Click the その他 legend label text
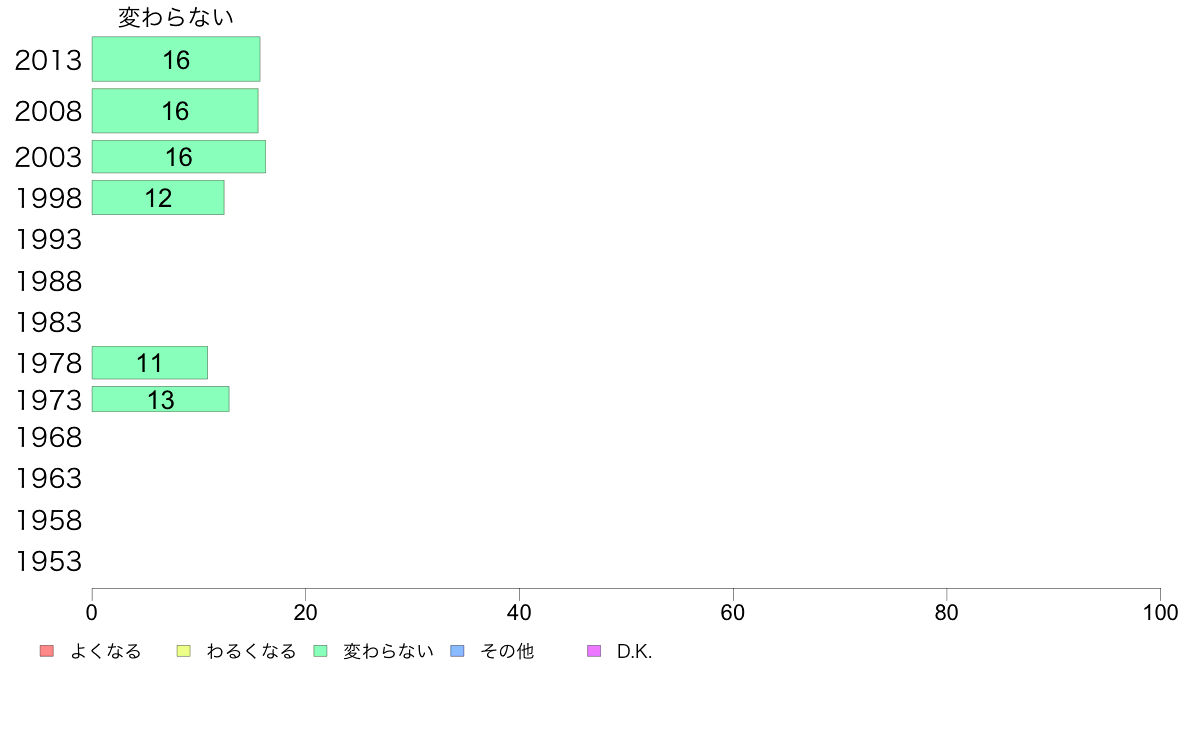The width and height of the screenshot is (1188, 736). (x=507, y=652)
